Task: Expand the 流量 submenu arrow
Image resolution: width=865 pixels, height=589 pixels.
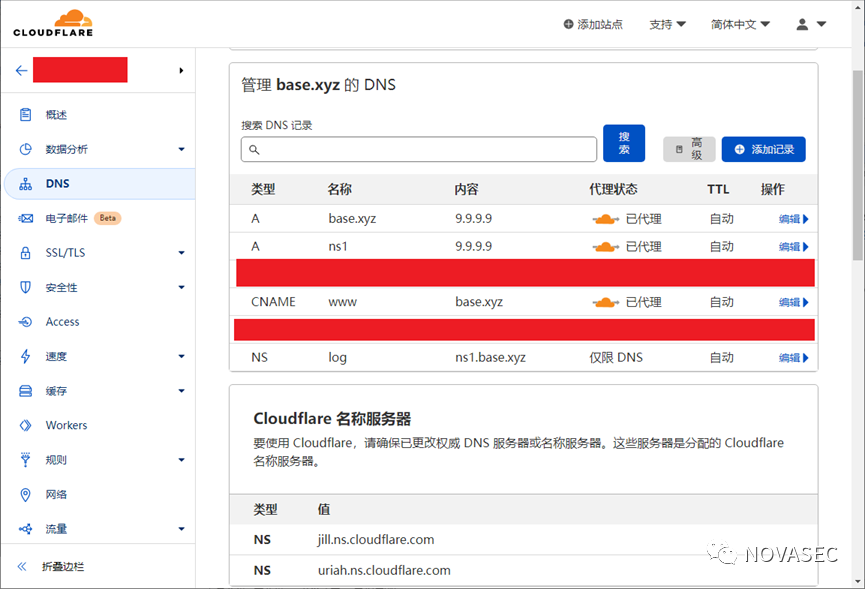Action: coord(181,528)
